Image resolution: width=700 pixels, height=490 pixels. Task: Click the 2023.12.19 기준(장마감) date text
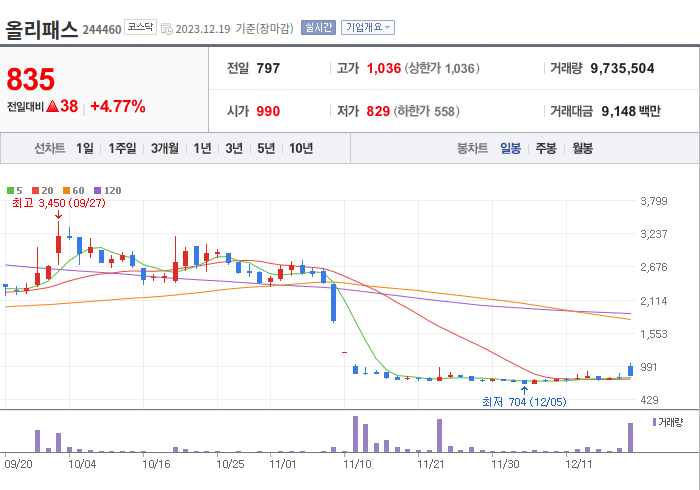pyautogui.click(x=234, y=29)
